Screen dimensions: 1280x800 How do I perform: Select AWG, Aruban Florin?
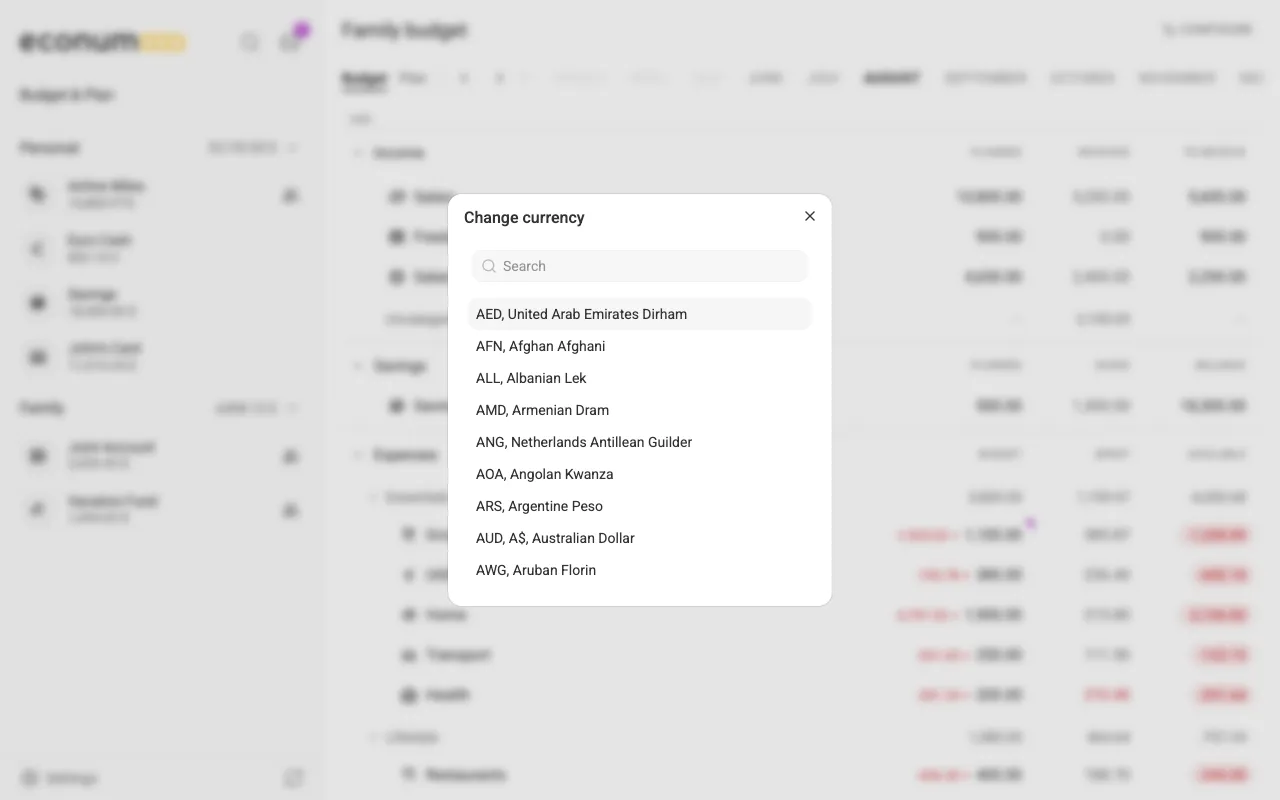640,570
